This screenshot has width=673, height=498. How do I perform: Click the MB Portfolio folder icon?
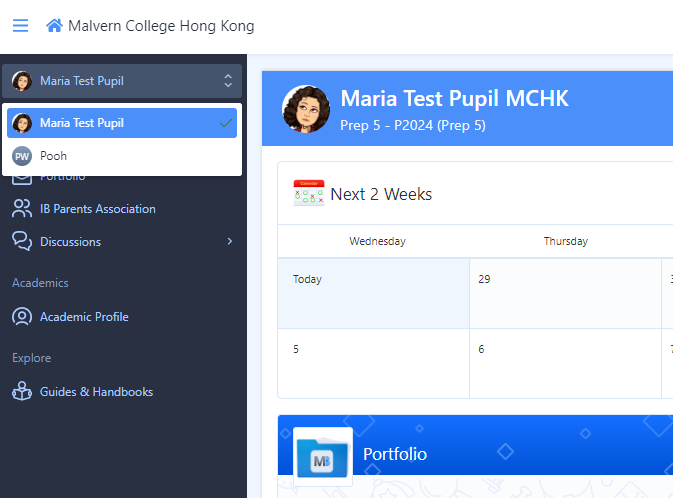pyautogui.click(x=323, y=457)
